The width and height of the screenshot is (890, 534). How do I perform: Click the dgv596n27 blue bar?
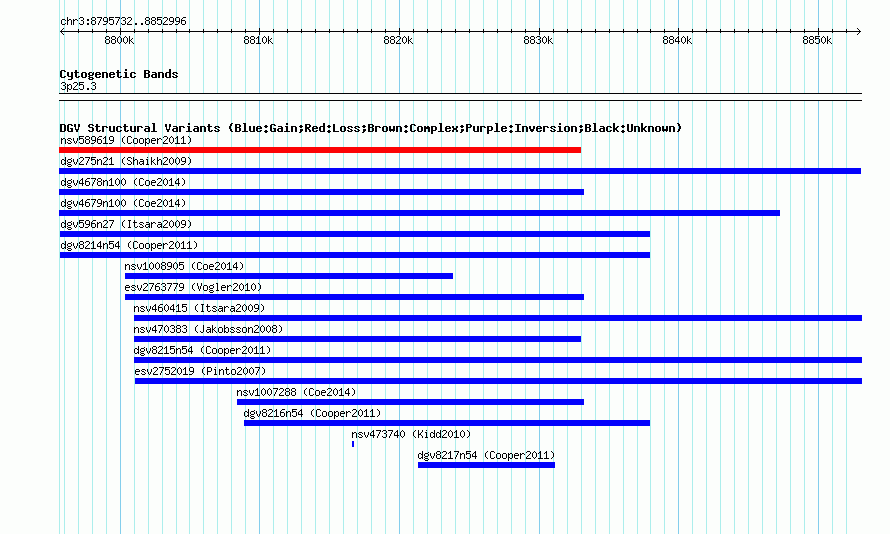[355, 234]
